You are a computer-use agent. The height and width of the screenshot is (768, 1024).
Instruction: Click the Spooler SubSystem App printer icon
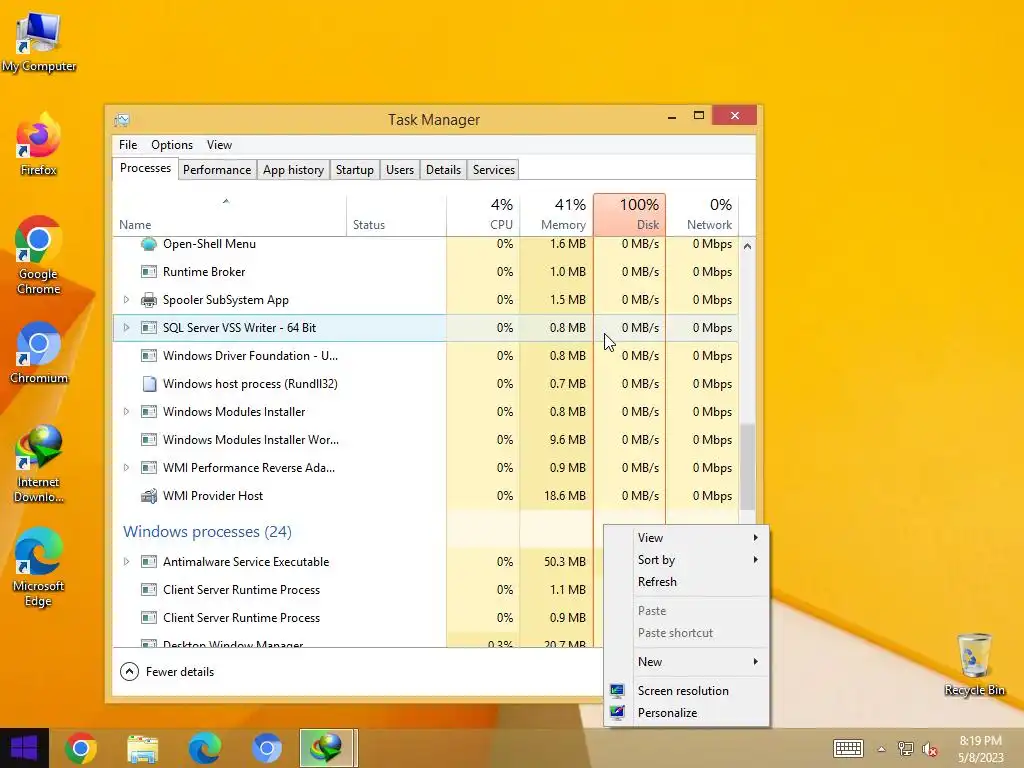coord(149,300)
